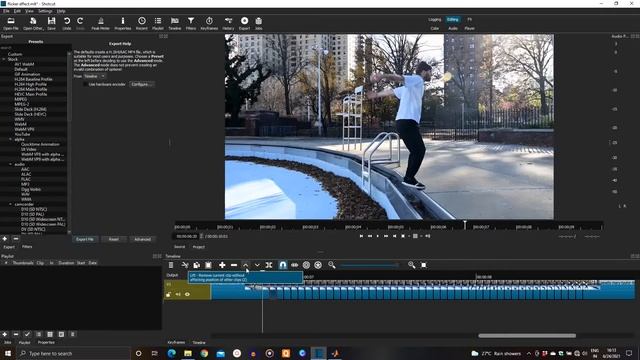Open Filters from the main toolbar
Screen dimensions: 640x360
click(x=191, y=23)
